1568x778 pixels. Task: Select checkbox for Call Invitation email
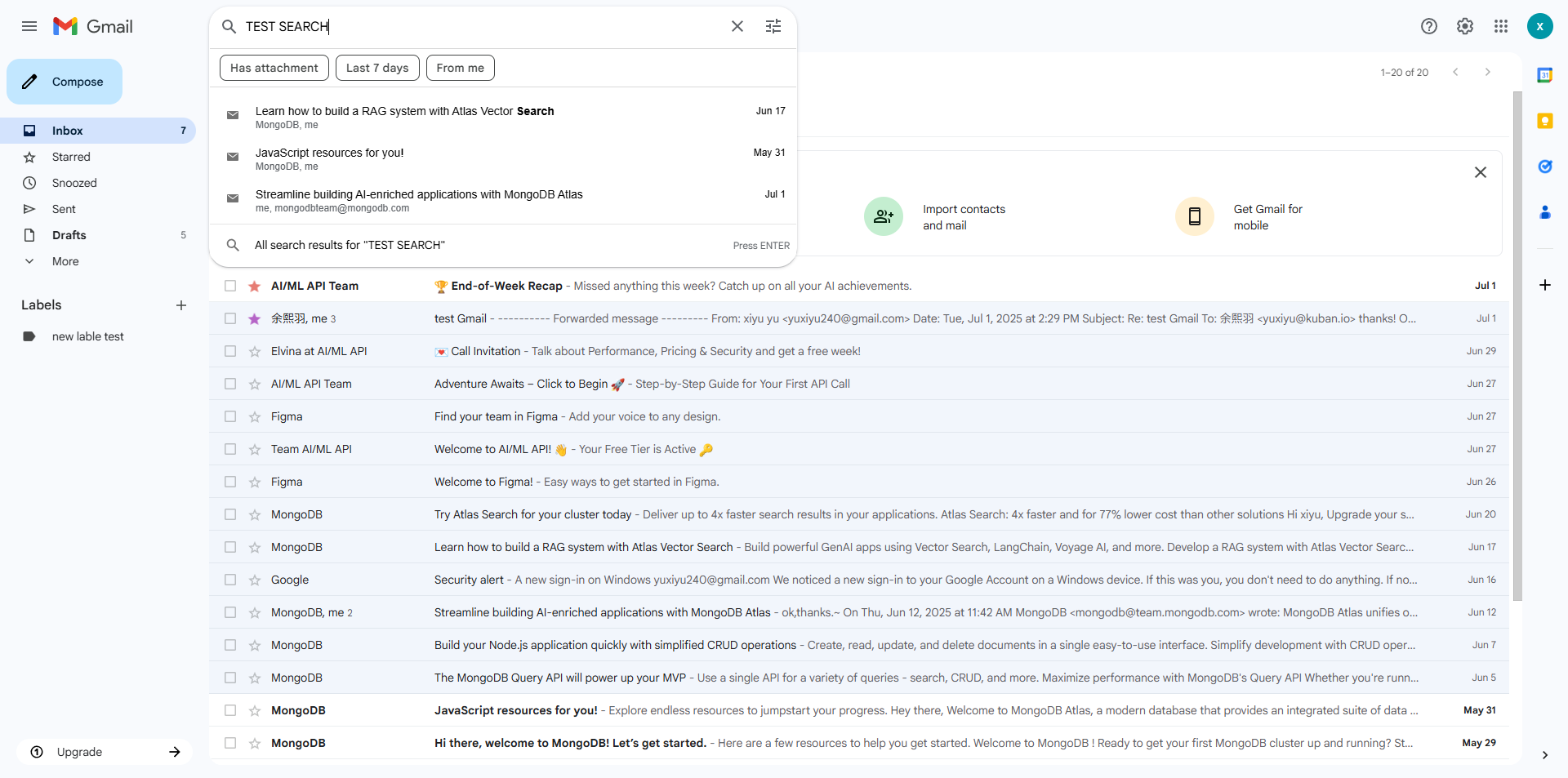(230, 351)
